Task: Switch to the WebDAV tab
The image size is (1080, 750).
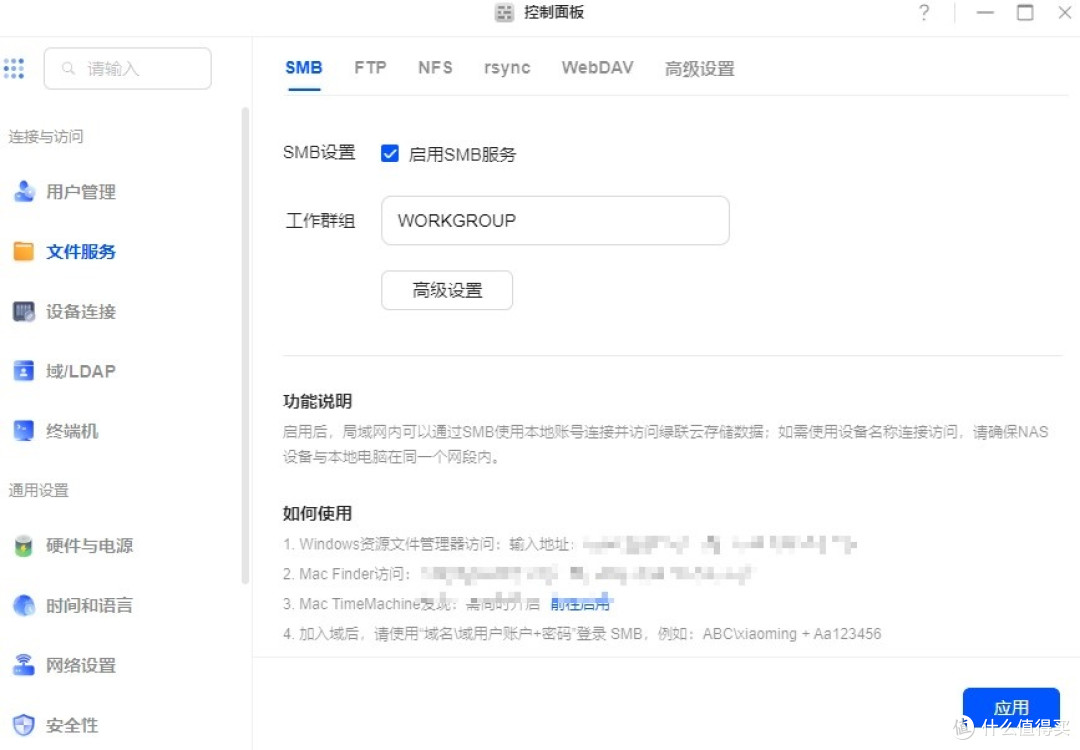Action: 597,68
